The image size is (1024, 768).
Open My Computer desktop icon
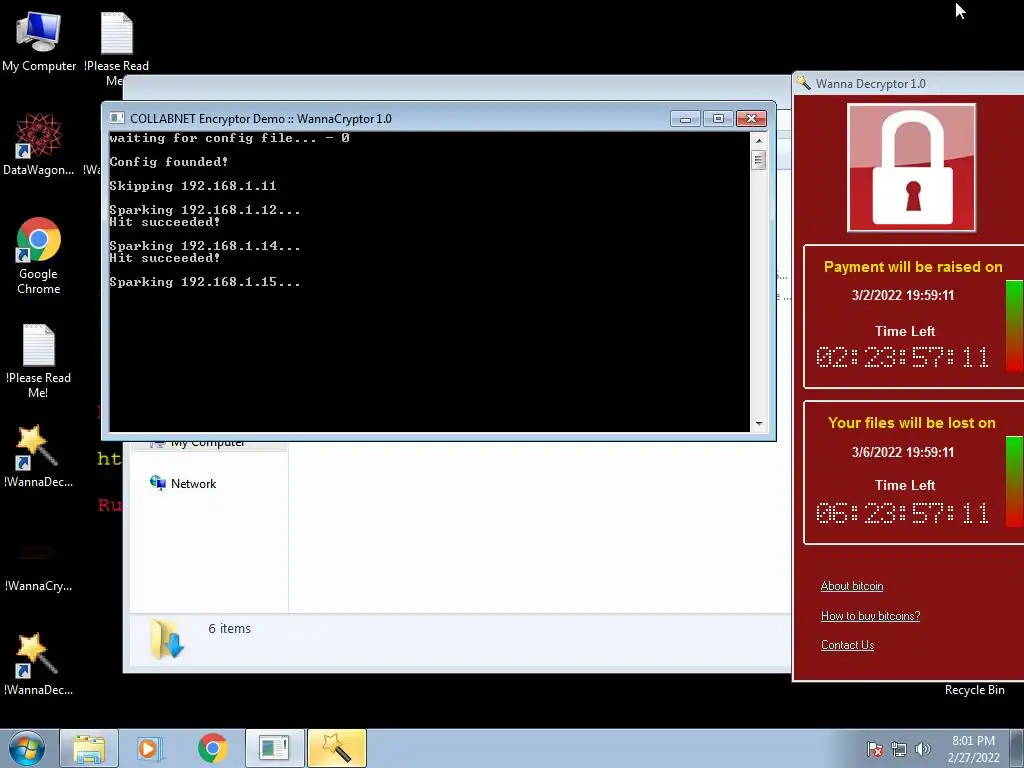pyautogui.click(x=39, y=42)
